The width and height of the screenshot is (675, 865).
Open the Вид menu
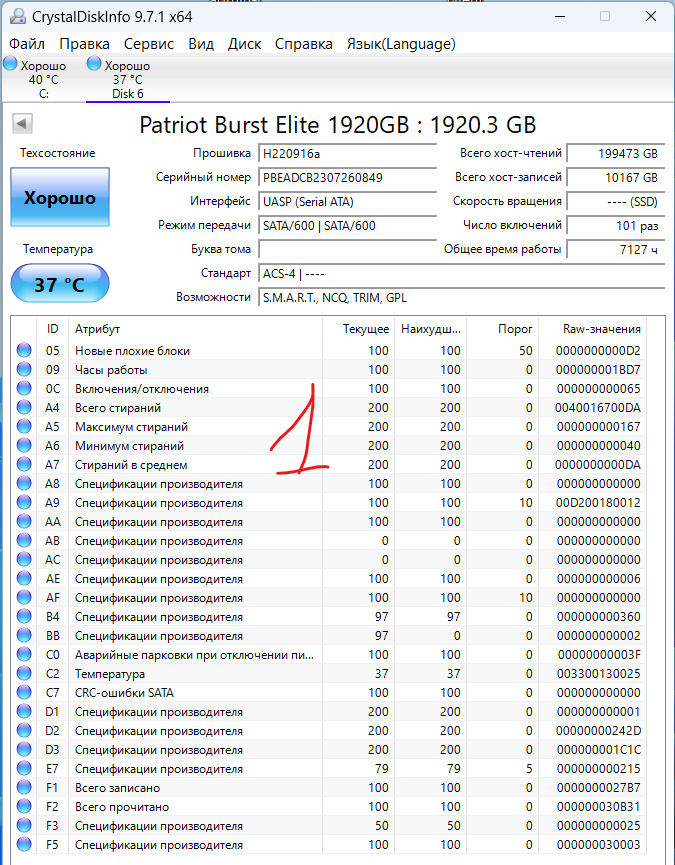[201, 44]
